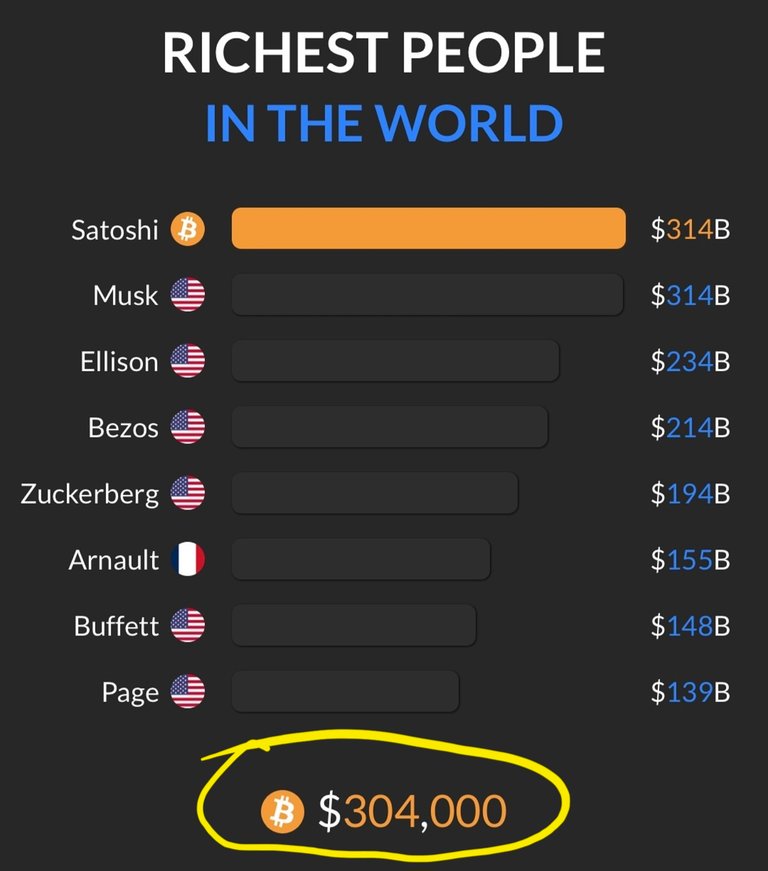The image size is (768, 871).
Task: Click the Arnault name label
Action: 114,560
